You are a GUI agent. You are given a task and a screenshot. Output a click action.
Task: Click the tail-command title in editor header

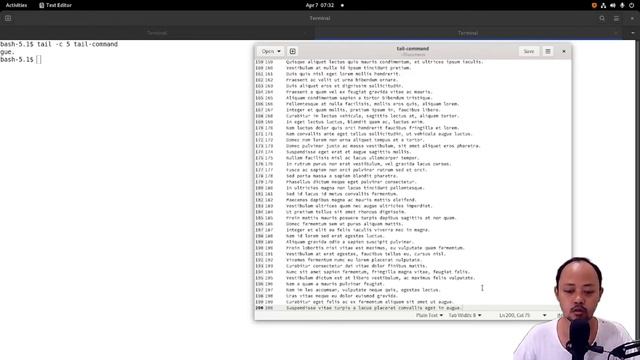point(413,49)
